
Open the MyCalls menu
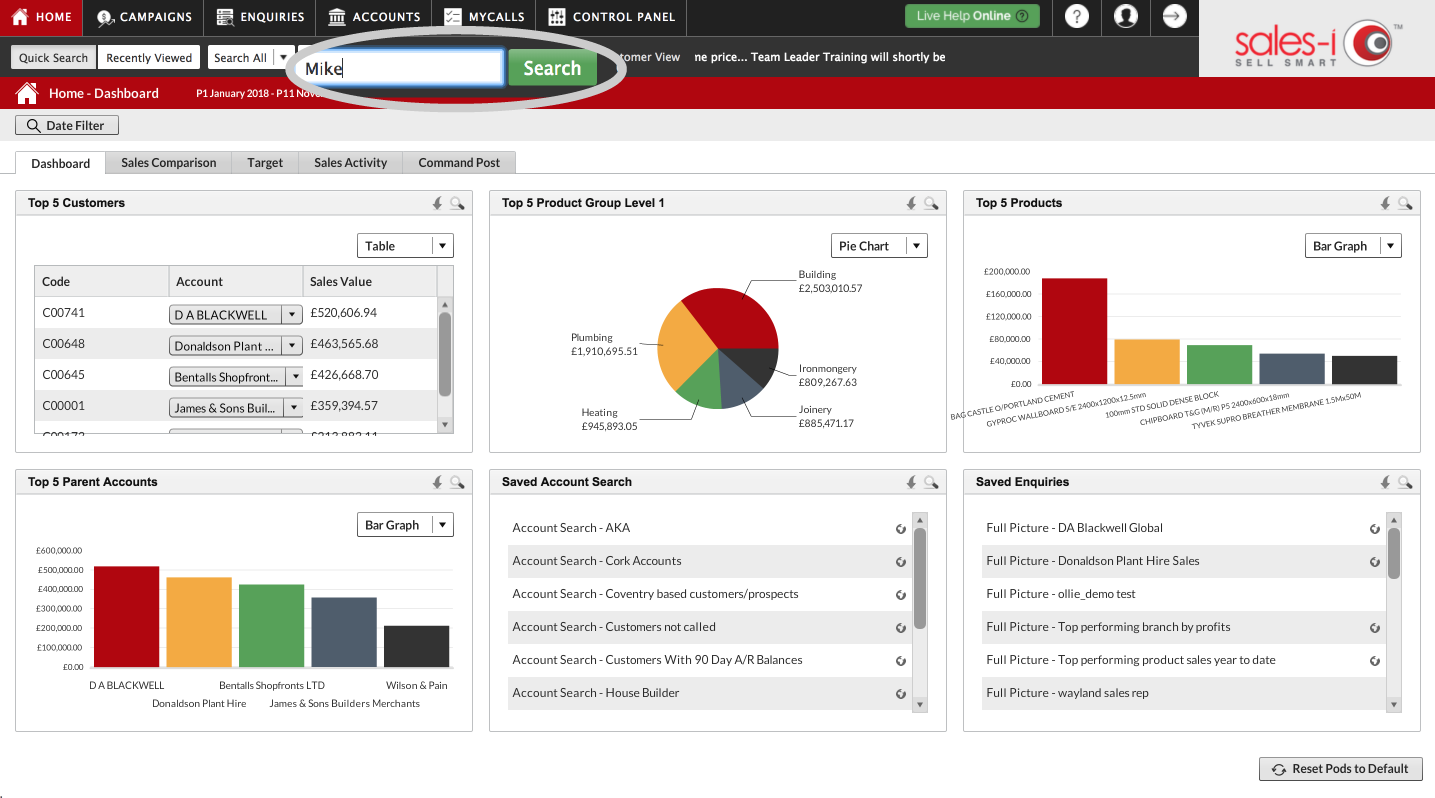[x=484, y=17]
